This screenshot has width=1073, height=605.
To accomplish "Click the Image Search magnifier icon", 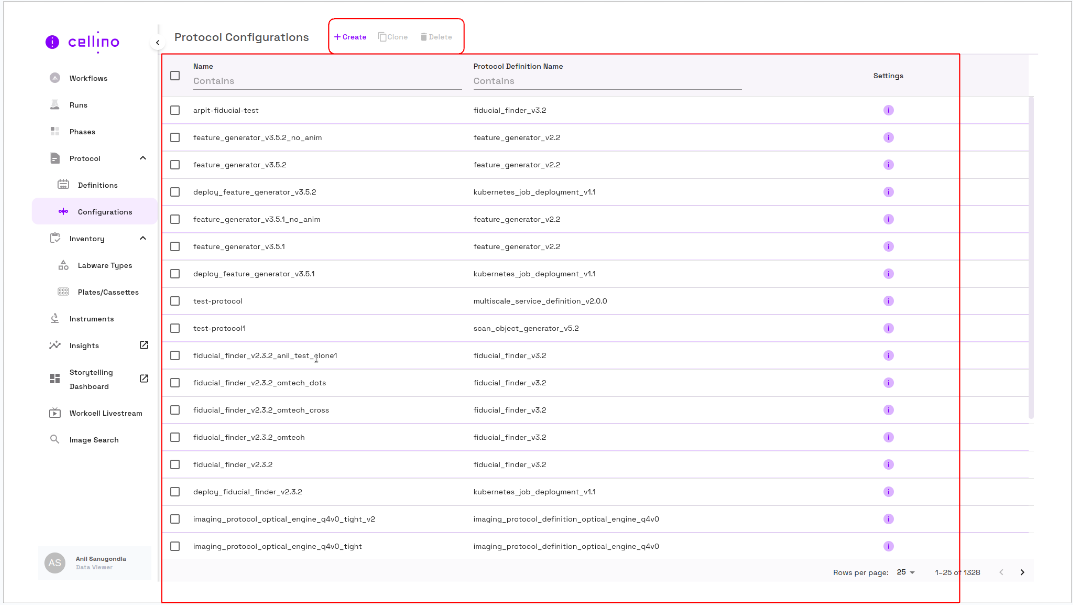I will pos(55,440).
